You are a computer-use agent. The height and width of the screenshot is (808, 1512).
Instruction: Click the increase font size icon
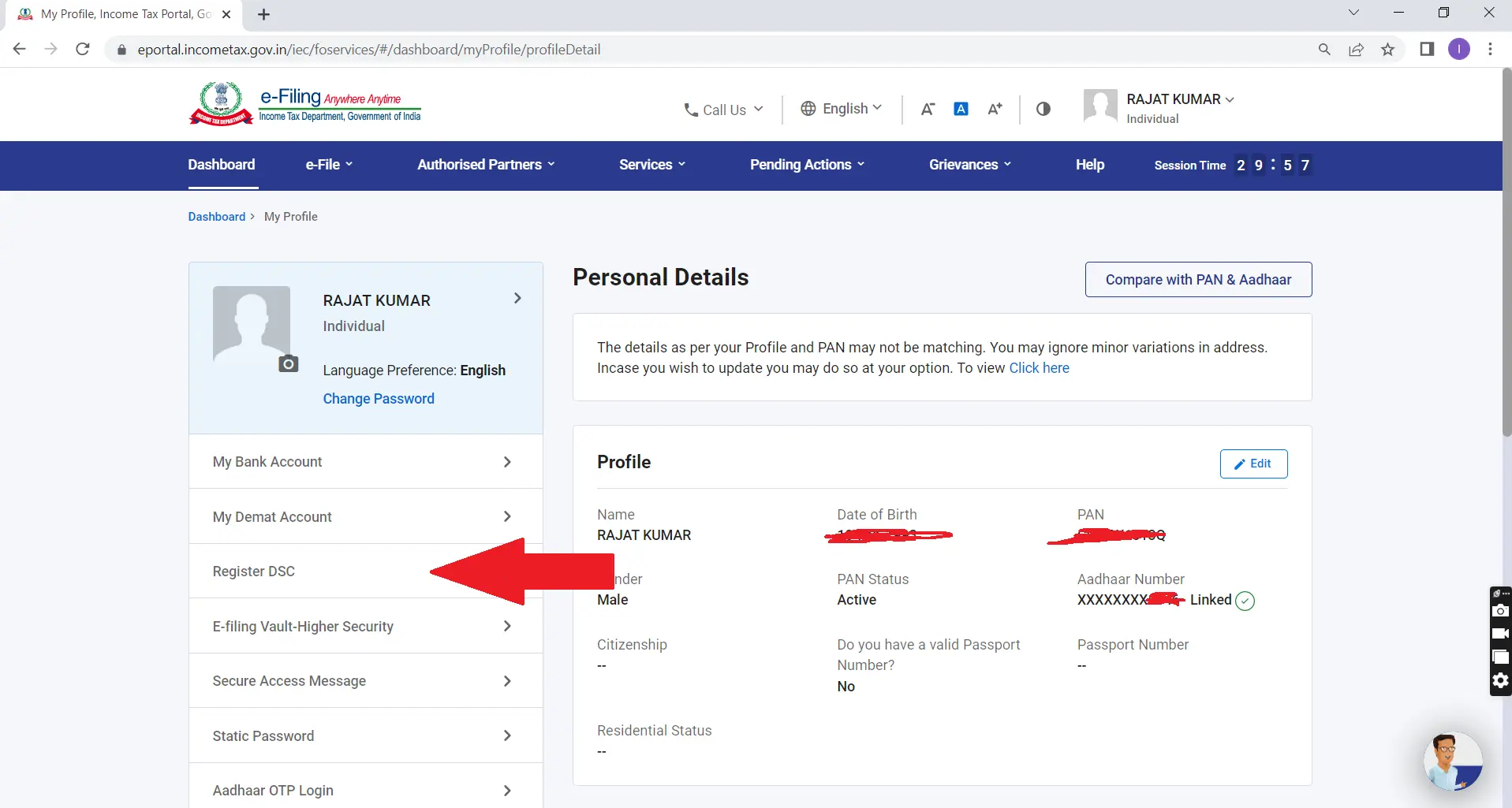(995, 109)
